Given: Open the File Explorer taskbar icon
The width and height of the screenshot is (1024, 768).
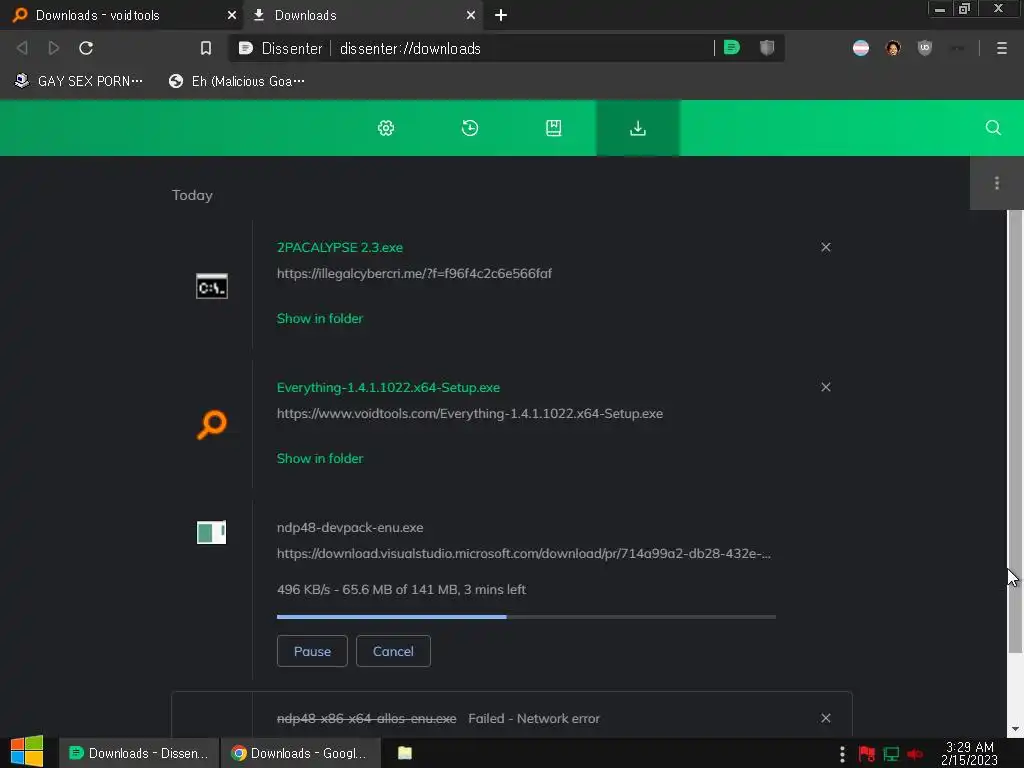Looking at the screenshot, I should 405,753.
